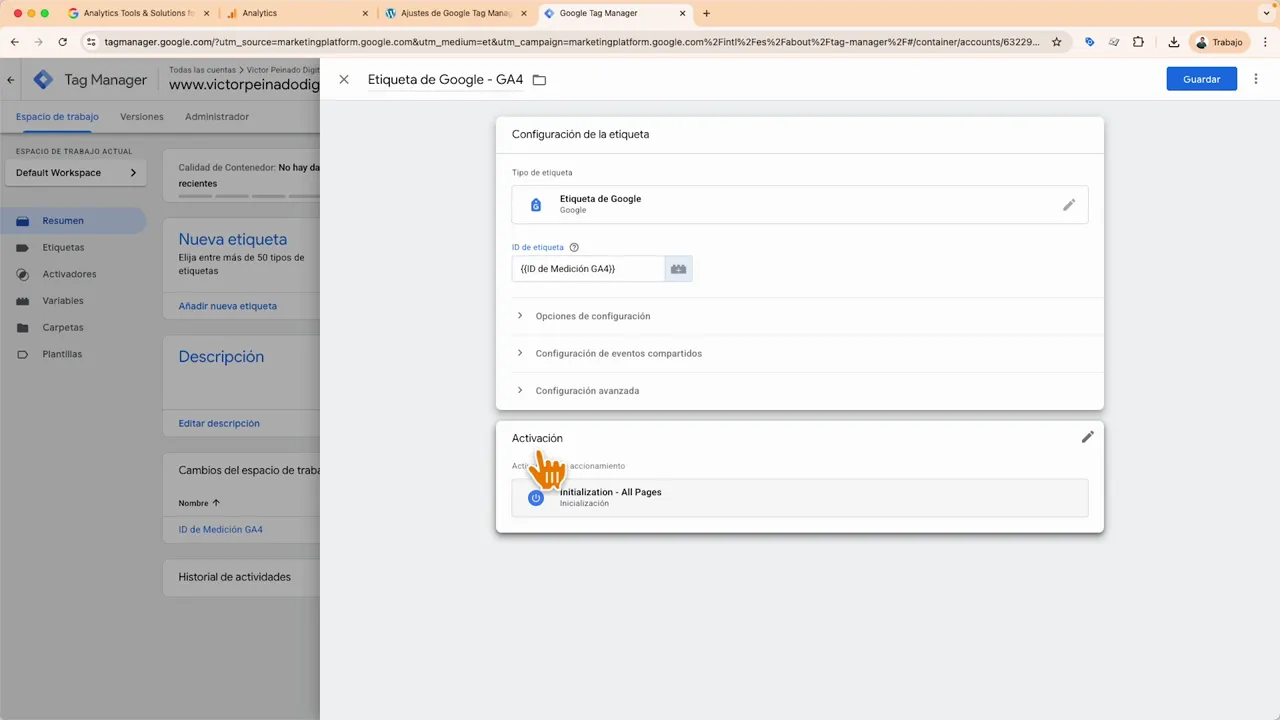Viewport: 1280px width, 720px height.
Task: Open help tooltip beside ID de etiqueta
Action: 573,247
